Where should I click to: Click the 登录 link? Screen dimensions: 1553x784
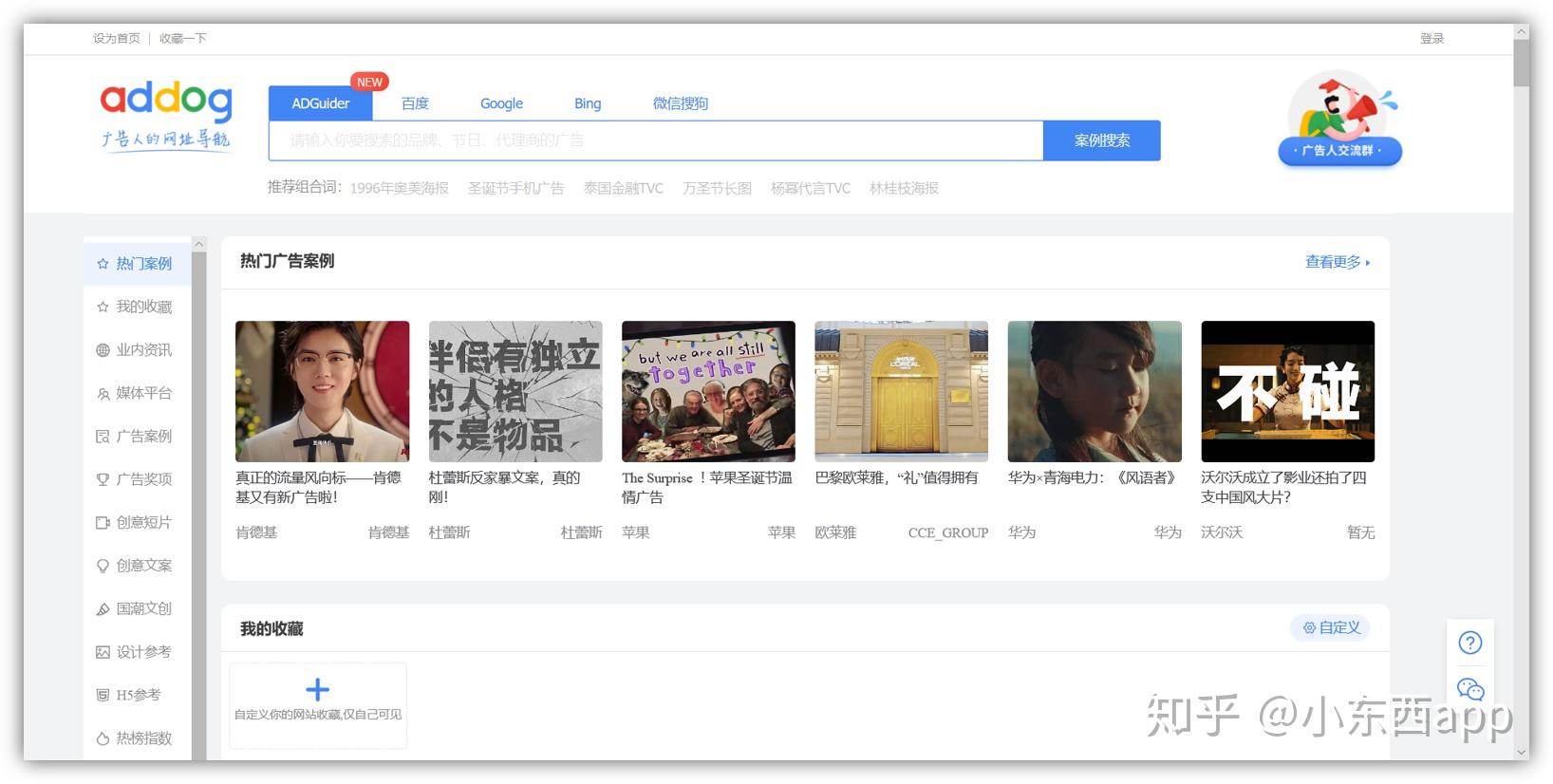pyautogui.click(x=1431, y=38)
